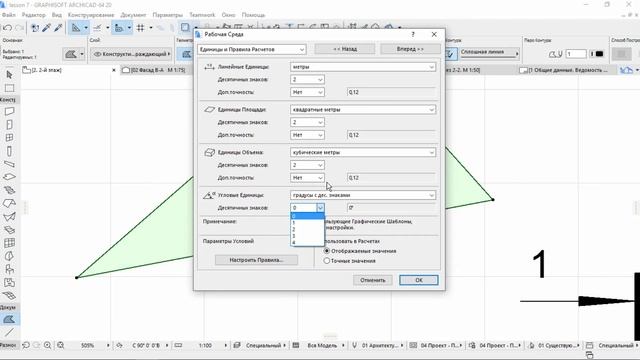This screenshot has height=360, width=640.
Task: Open the Угловые Единицы units dropdown
Action: point(363,196)
